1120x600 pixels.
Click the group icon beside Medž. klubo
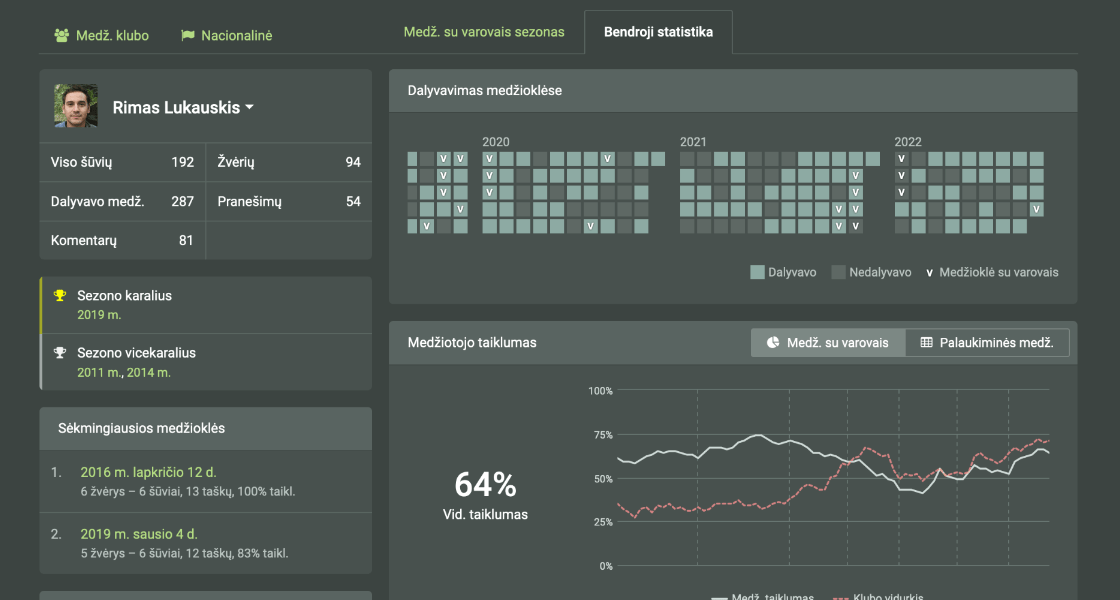[x=61, y=35]
